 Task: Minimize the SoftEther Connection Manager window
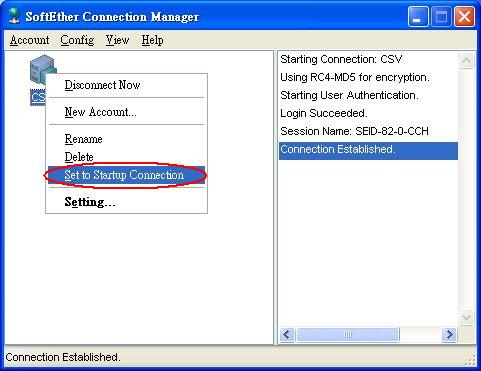418,17
